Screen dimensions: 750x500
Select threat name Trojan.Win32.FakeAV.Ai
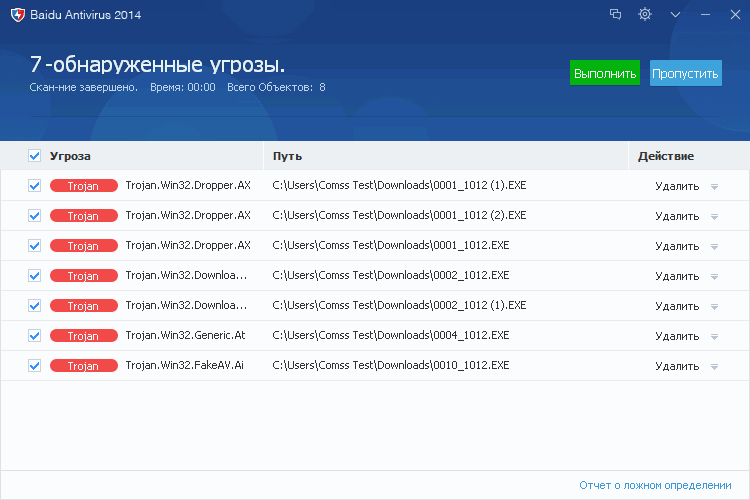pyautogui.click(x=185, y=366)
